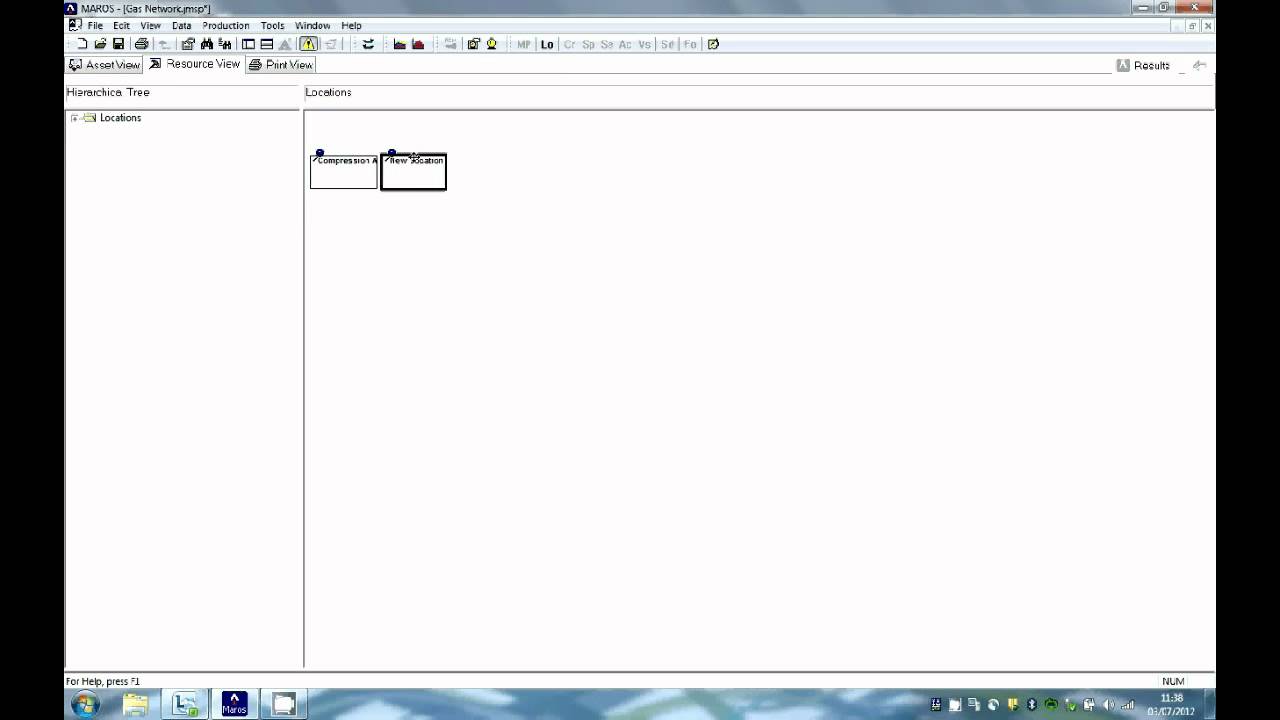Click the MP toolbar button
The width and height of the screenshot is (1280, 720).
(x=524, y=44)
